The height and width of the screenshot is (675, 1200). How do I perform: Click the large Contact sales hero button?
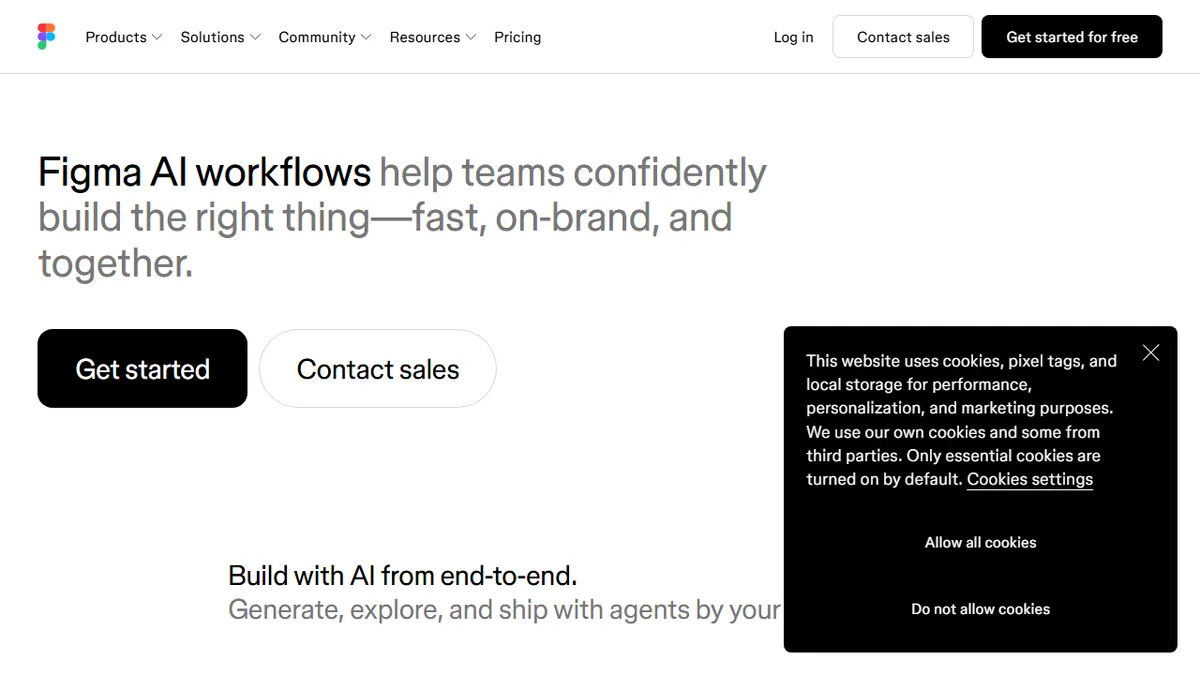tap(378, 368)
